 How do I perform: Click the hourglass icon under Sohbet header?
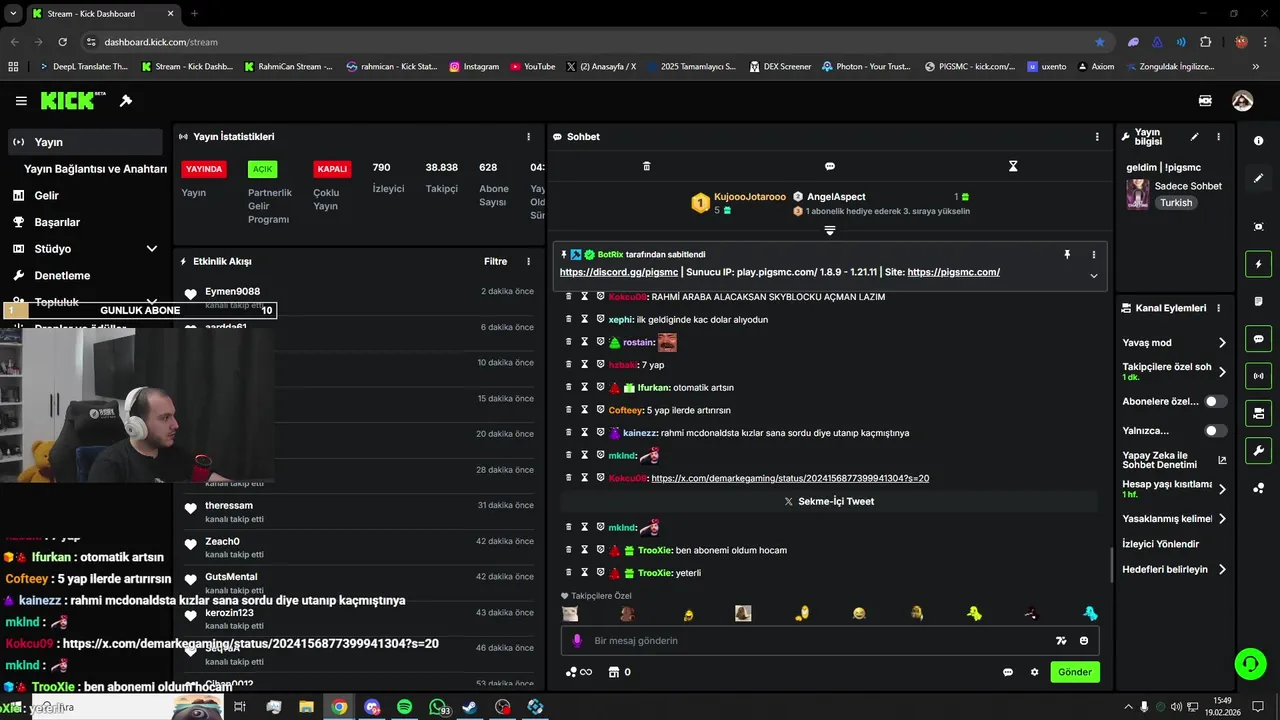pyautogui.click(x=1013, y=166)
